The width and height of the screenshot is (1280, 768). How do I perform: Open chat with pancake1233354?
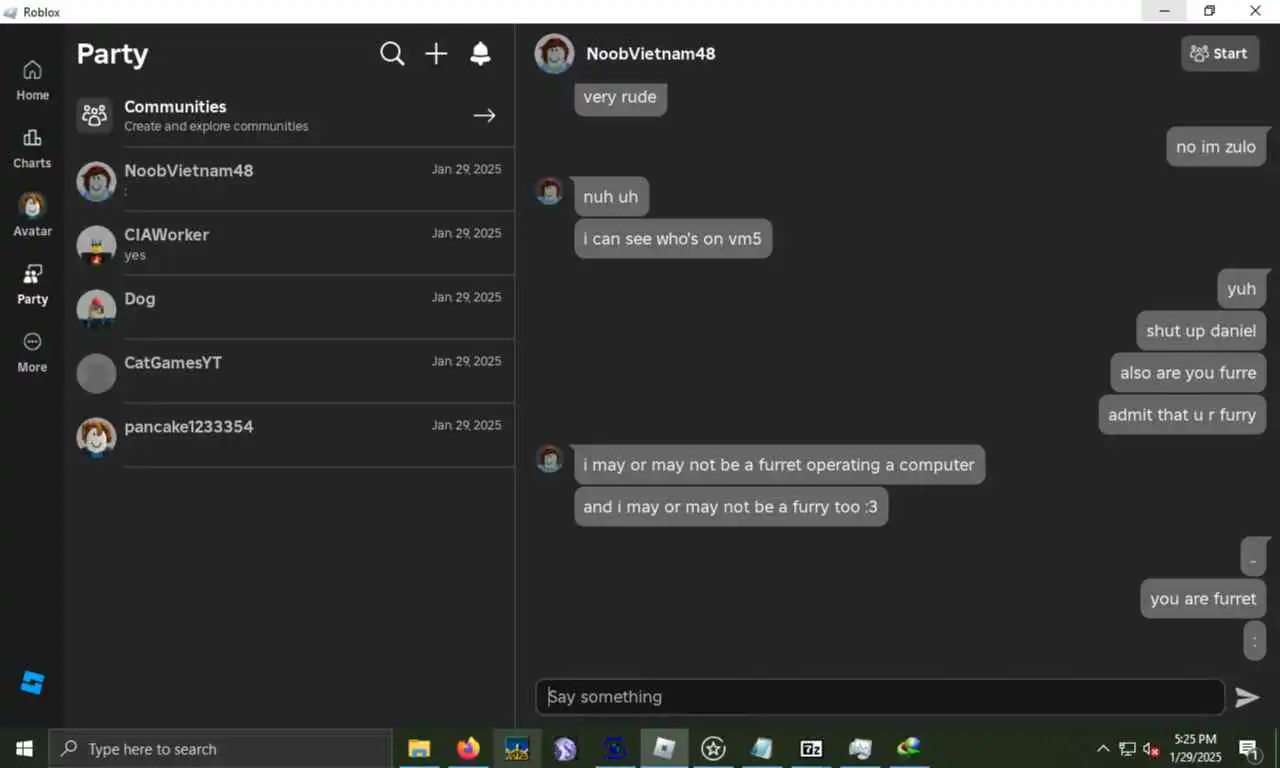(x=295, y=436)
